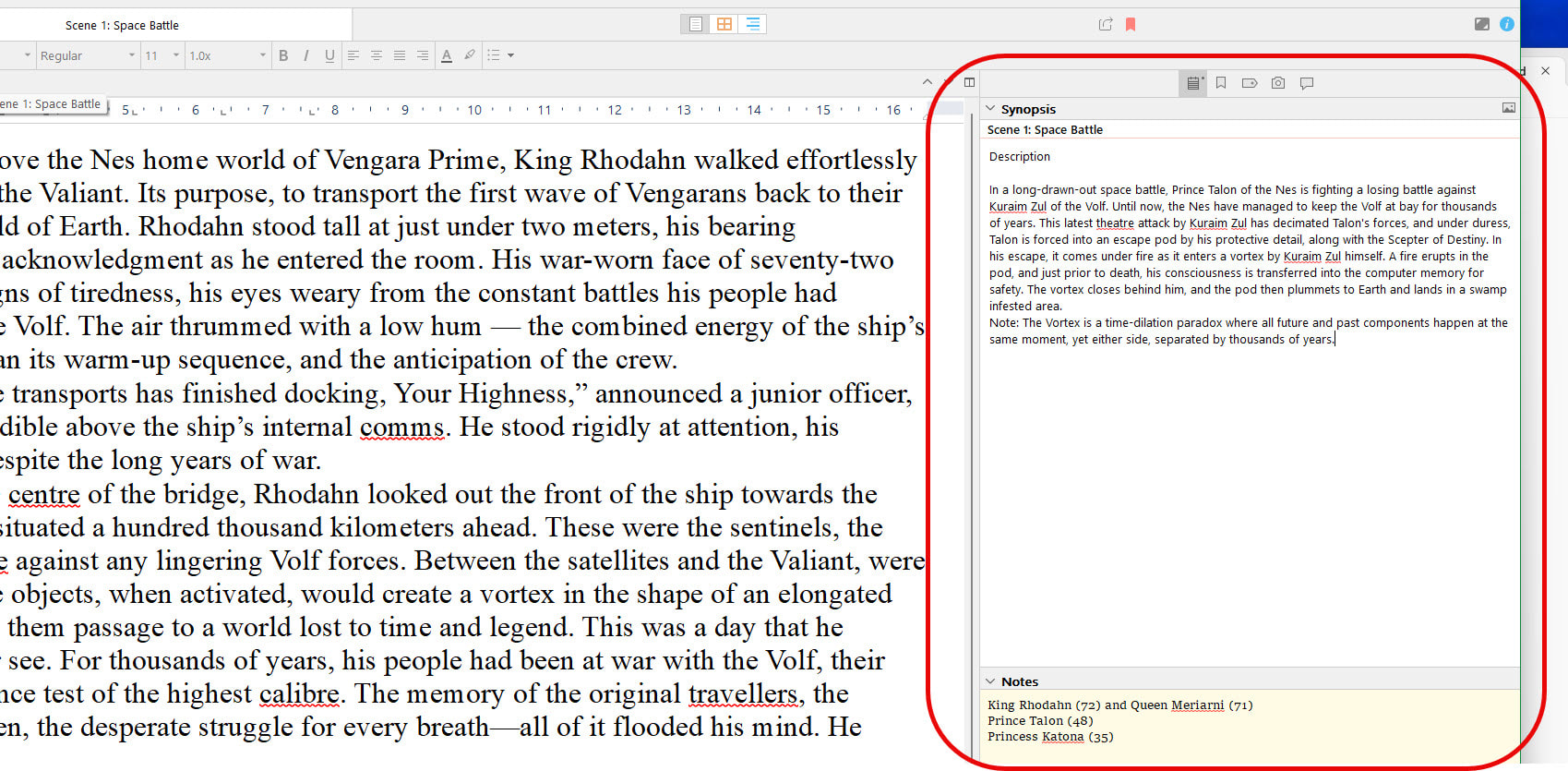Enter composition mode from the toolbar
Screen dimensions: 1568x771
pos(1481,24)
